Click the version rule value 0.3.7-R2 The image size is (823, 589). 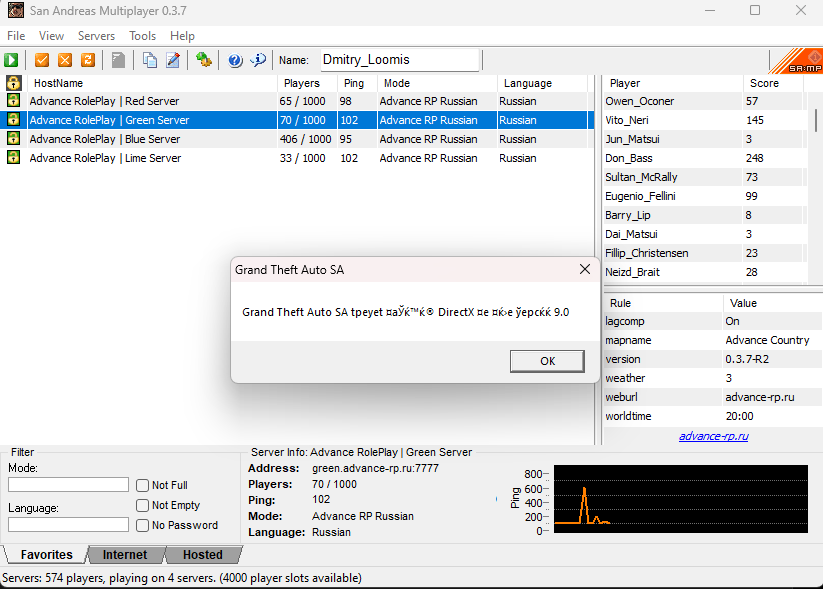747,359
